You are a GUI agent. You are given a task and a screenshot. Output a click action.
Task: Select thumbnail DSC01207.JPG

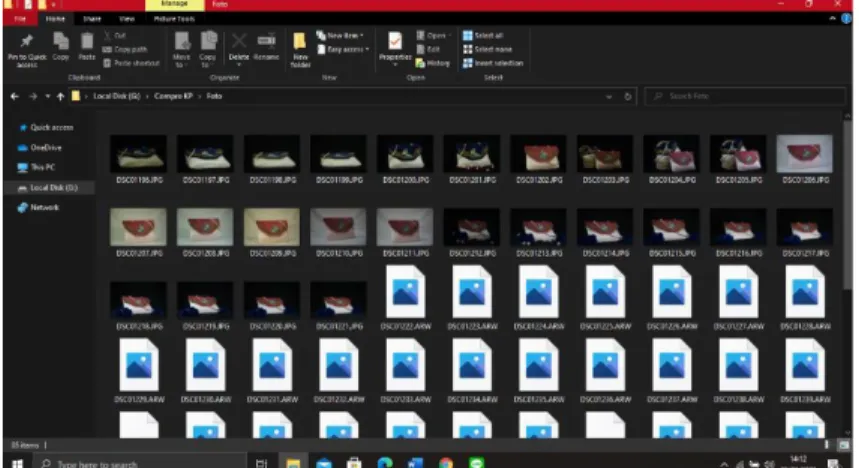click(139, 232)
